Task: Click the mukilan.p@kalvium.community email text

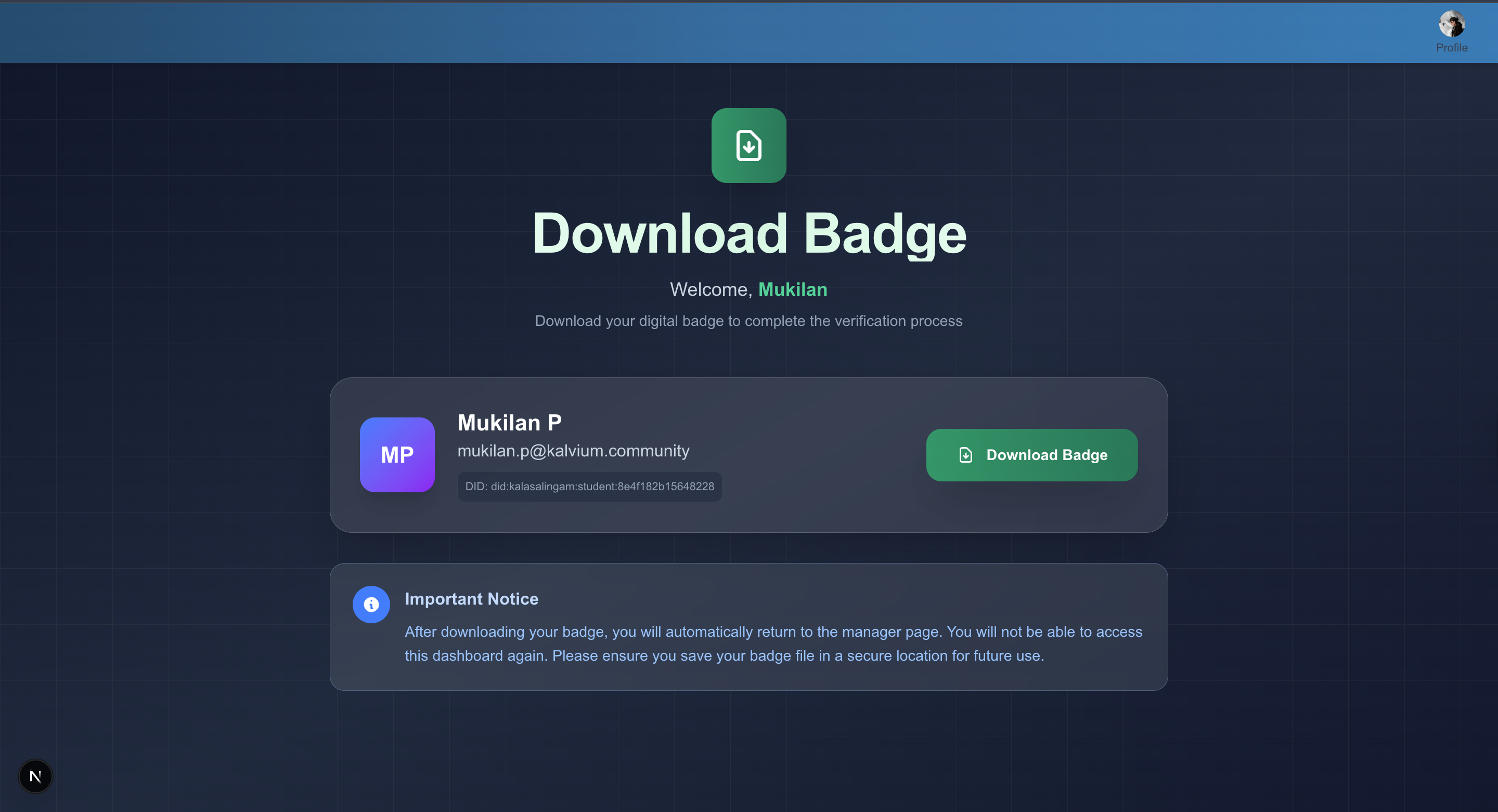Action: [x=573, y=451]
